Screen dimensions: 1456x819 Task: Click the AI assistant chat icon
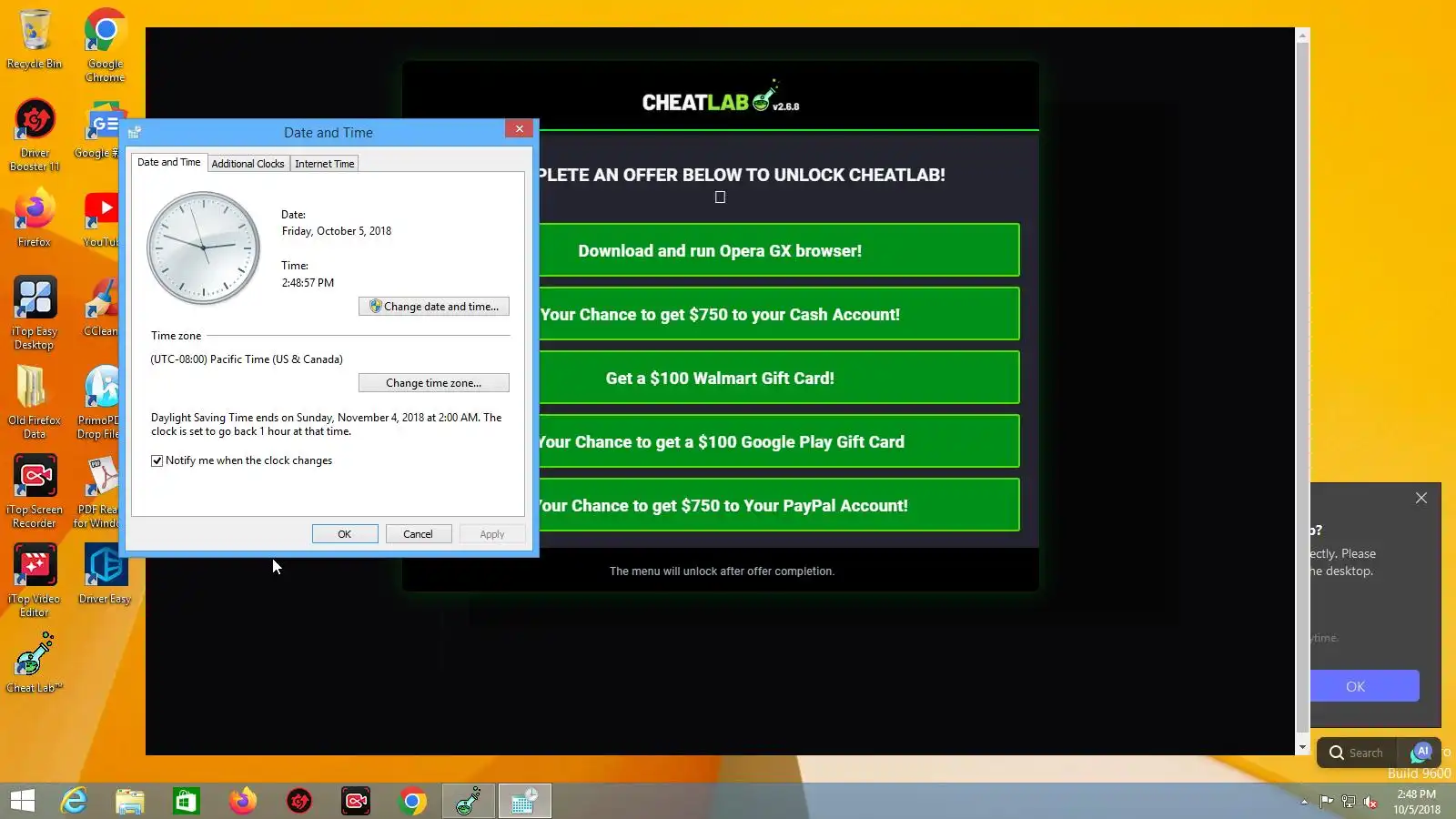tap(1421, 753)
